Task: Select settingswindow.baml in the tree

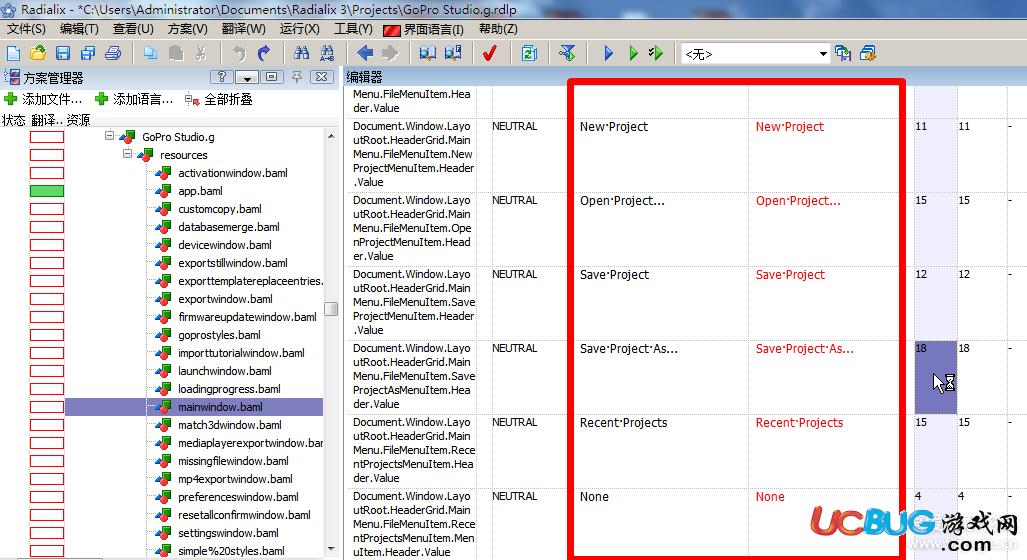Action: 228,533
